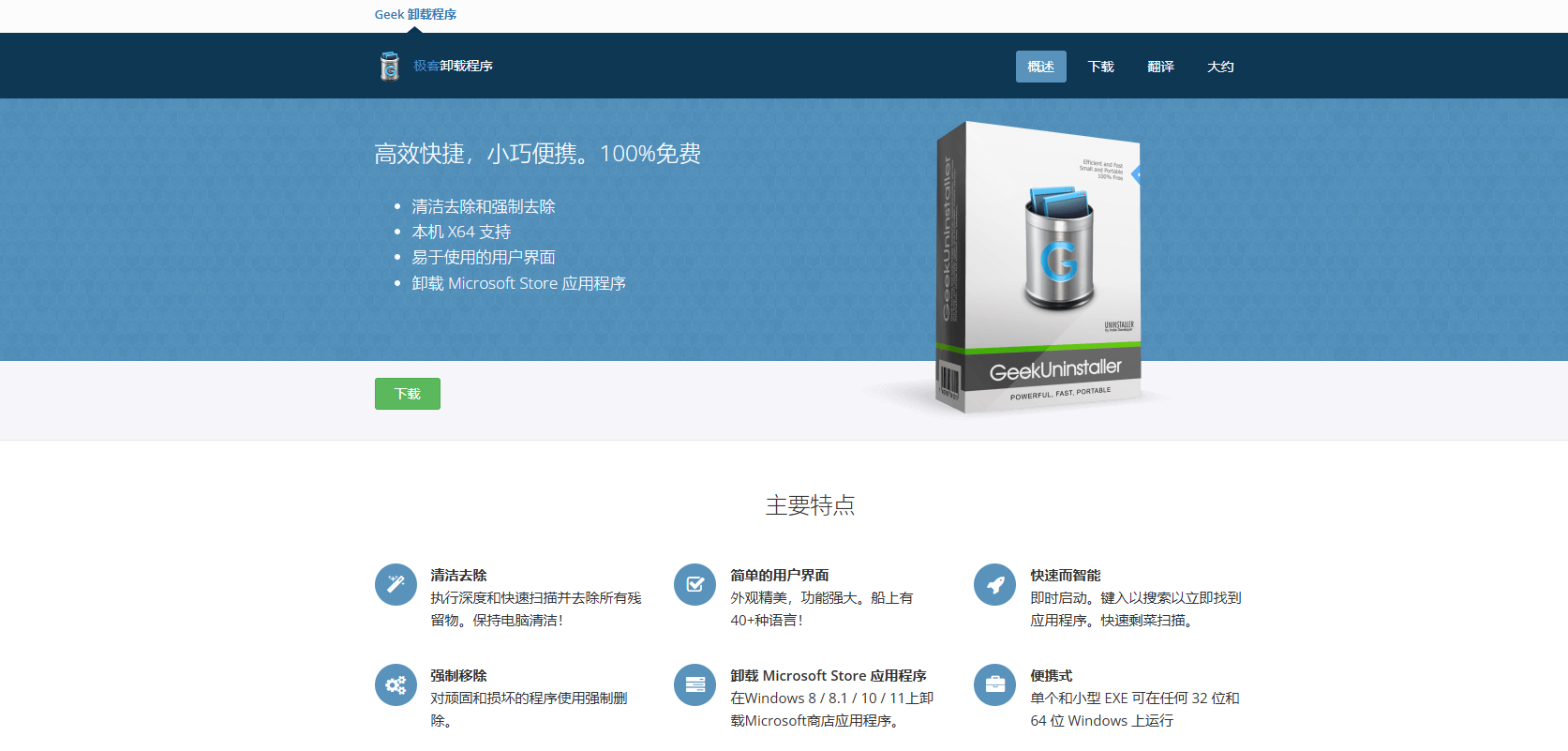Click the briefcase icon for 便携式
The width and height of the screenshot is (1568, 751).
click(x=995, y=684)
